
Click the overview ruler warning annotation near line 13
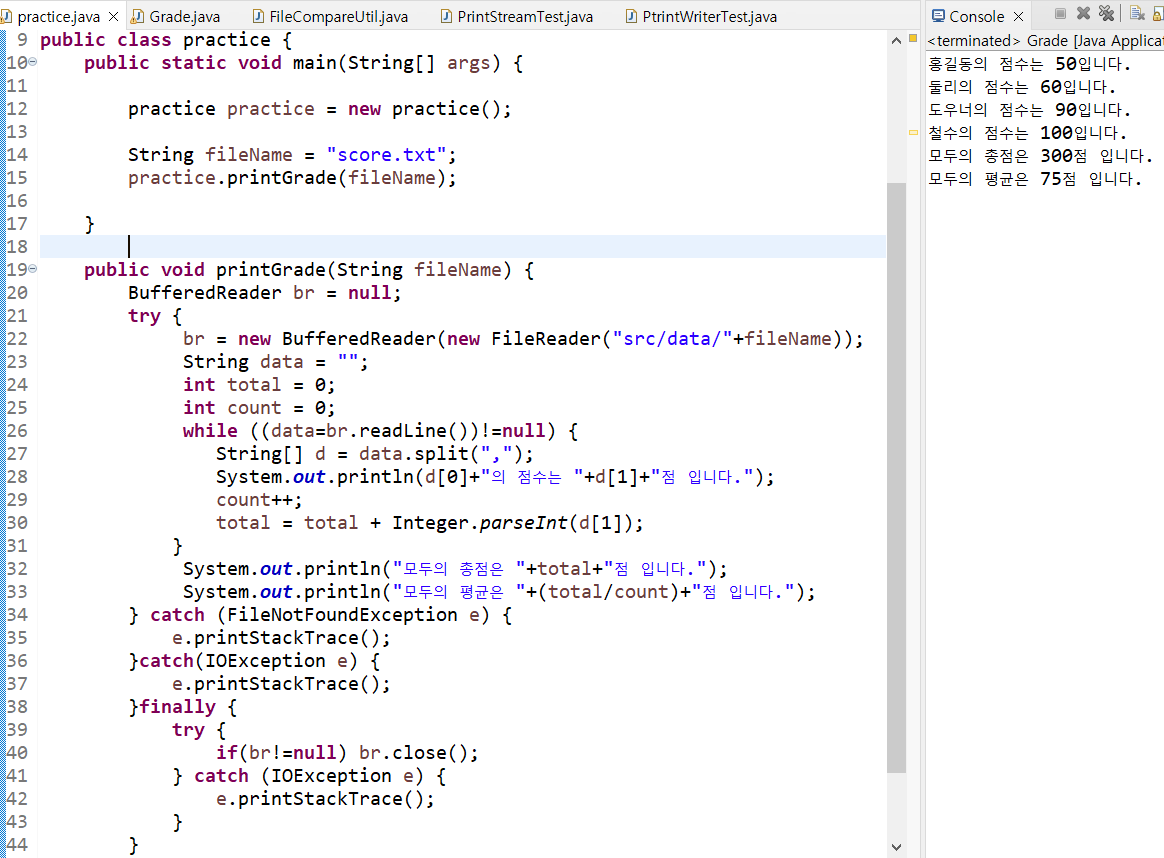(913, 133)
